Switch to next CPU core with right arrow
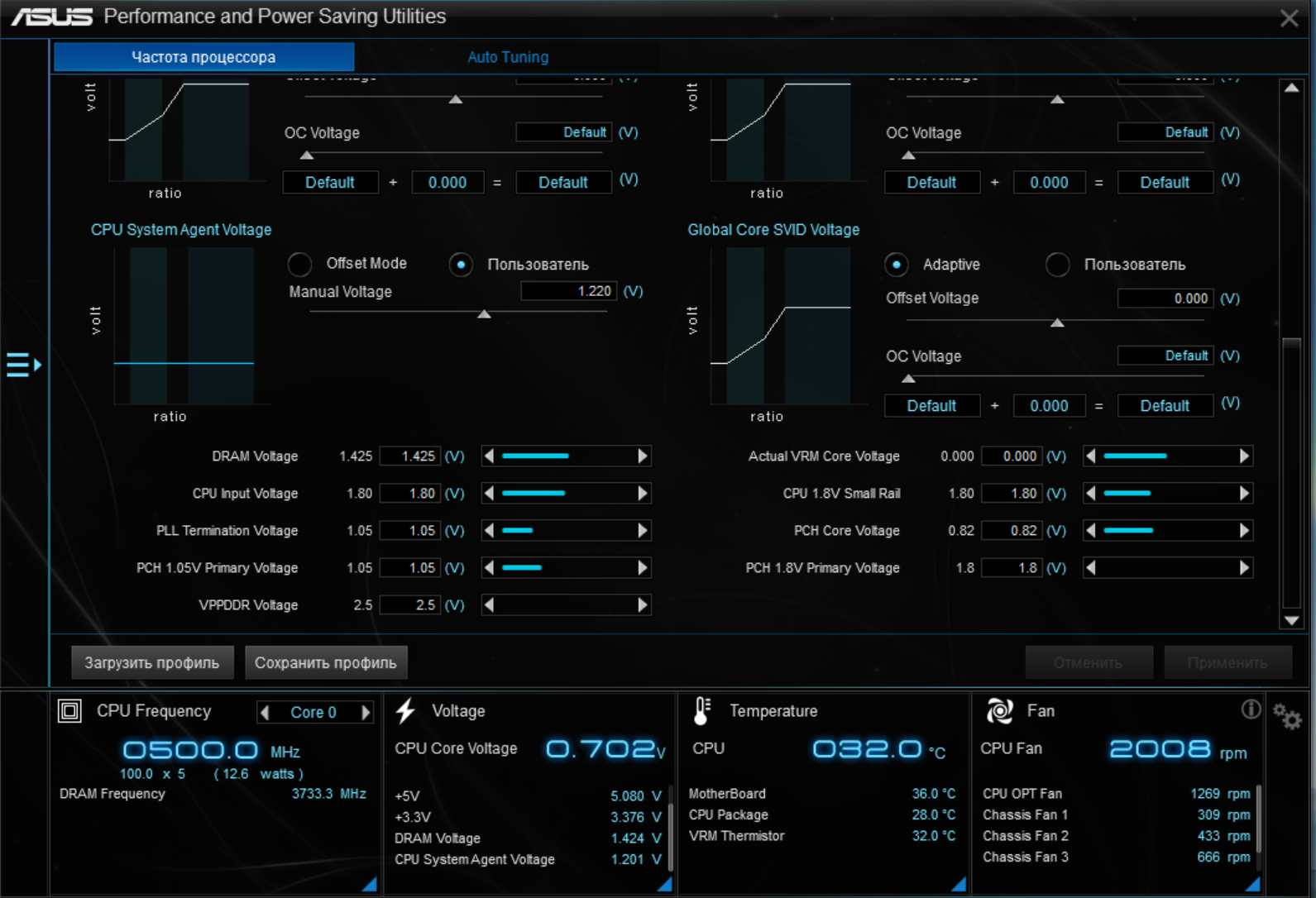Screen dimensions: 1316x898 [366, 712]
